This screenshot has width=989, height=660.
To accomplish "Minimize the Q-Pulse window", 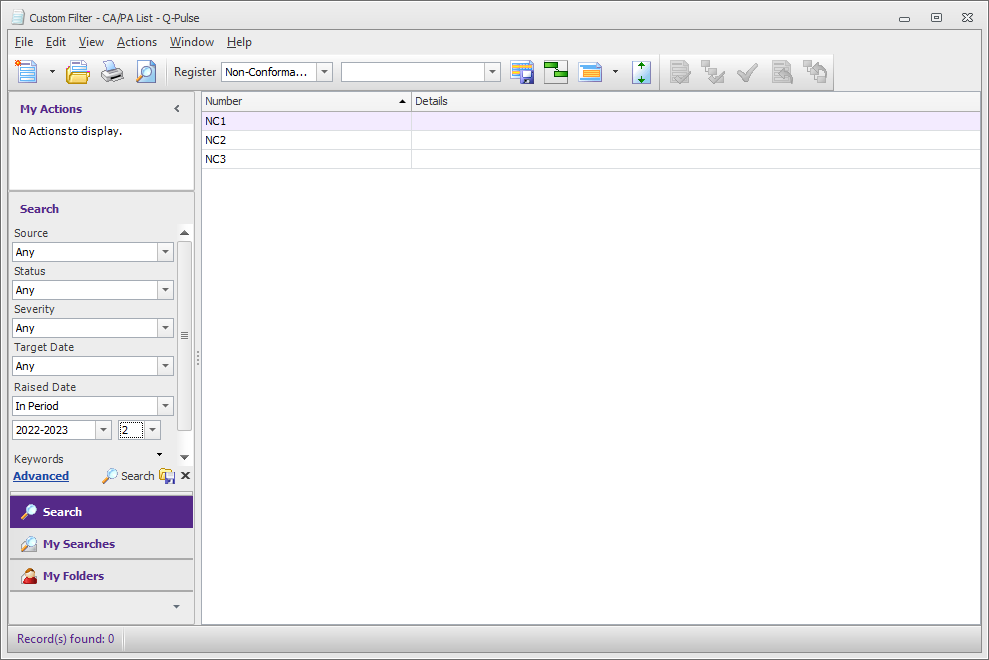I will coord(904,18).
